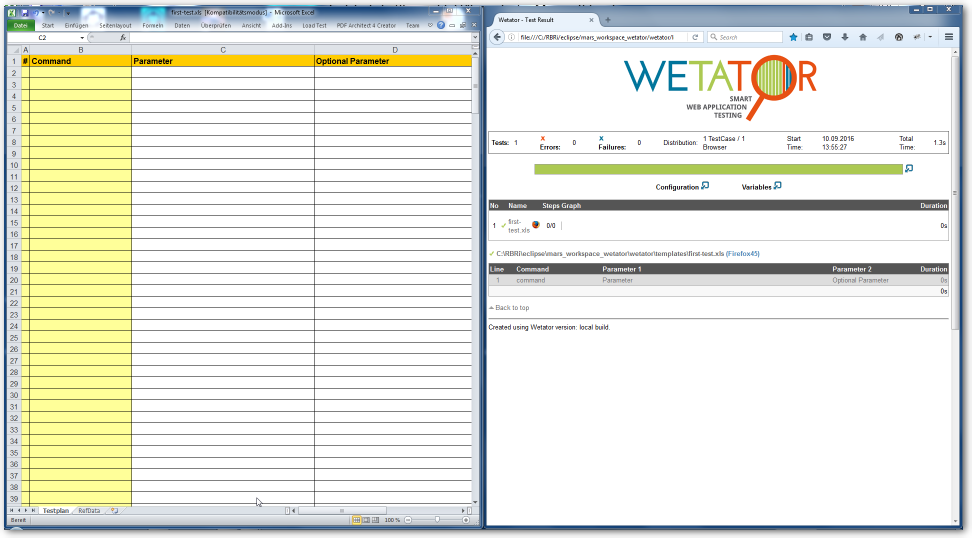This screenshot has width=972, height=538.
Task: Click the Excel save icon
Action: coord(25,13)
